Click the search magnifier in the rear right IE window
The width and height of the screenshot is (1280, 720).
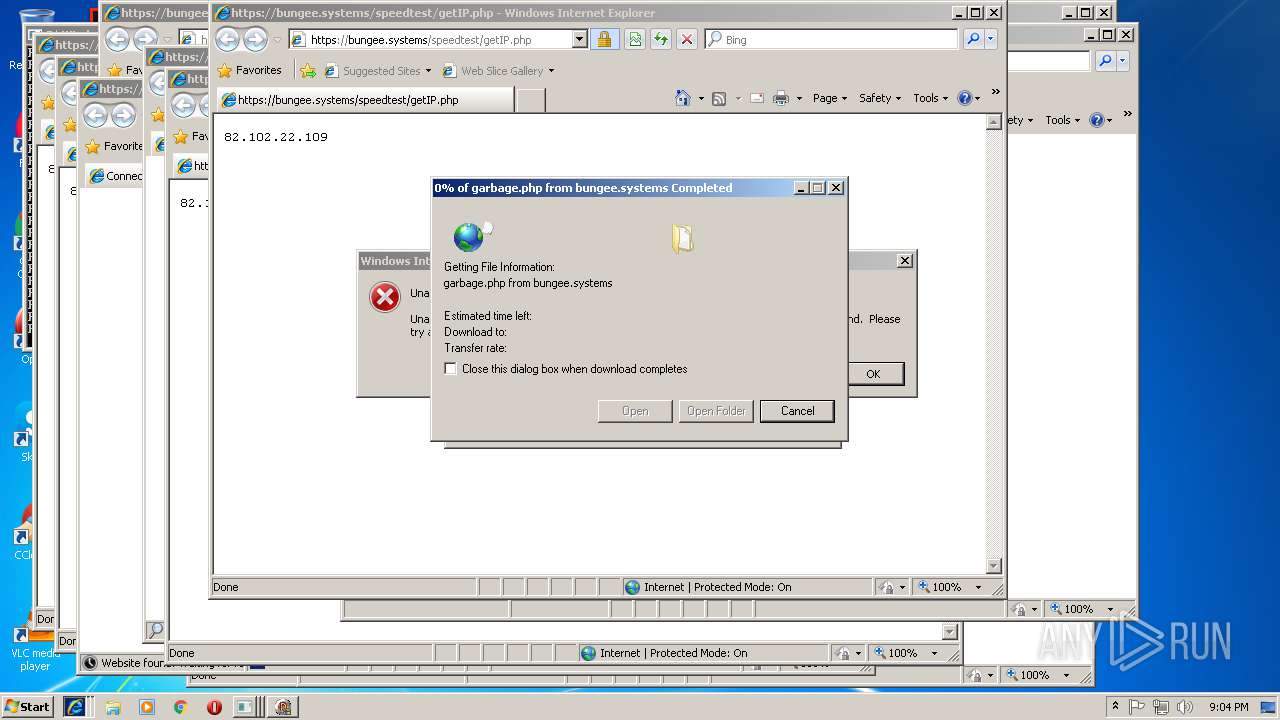[x=1106, y=61]
